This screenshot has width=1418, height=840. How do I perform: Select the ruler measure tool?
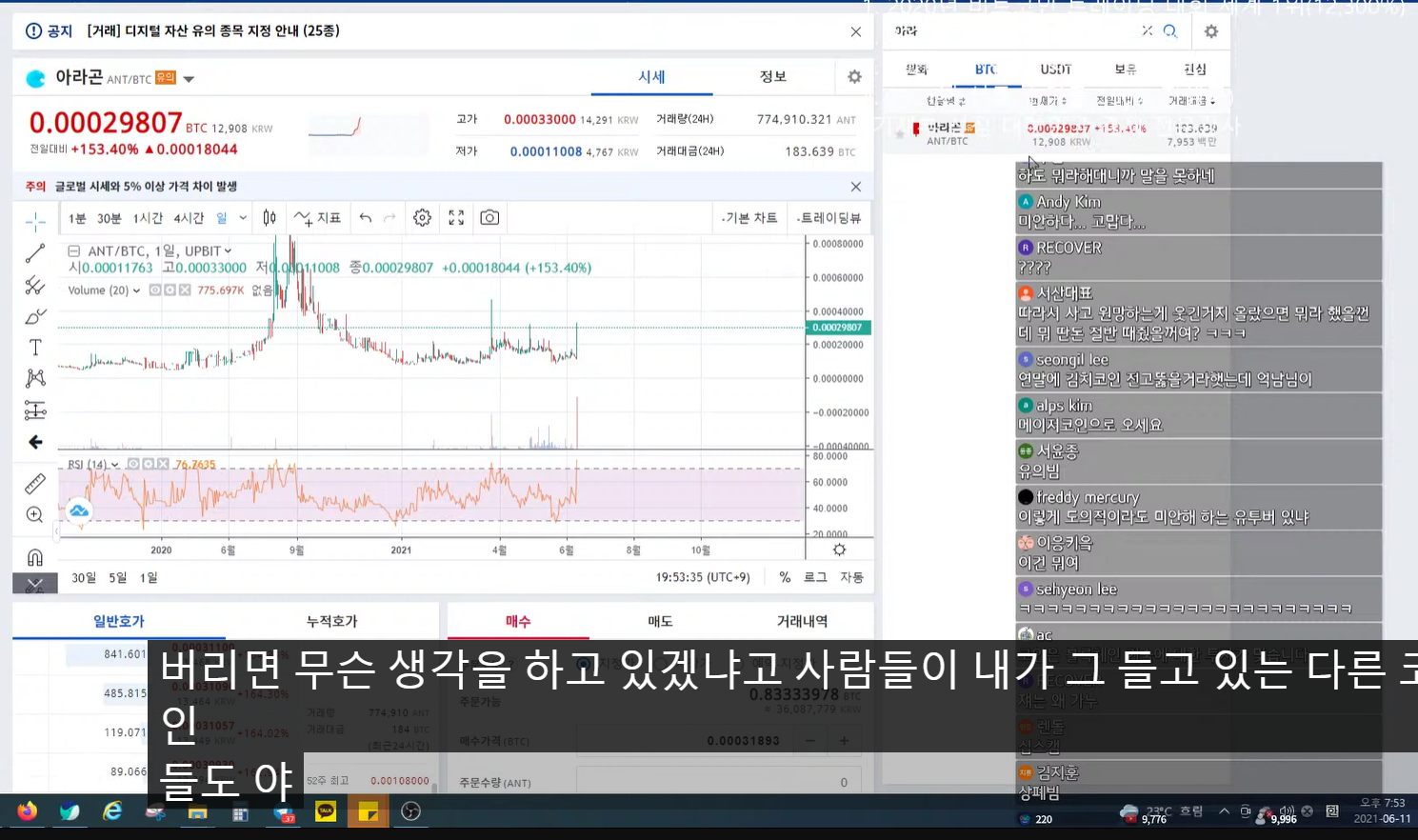(x=35, y=484)
